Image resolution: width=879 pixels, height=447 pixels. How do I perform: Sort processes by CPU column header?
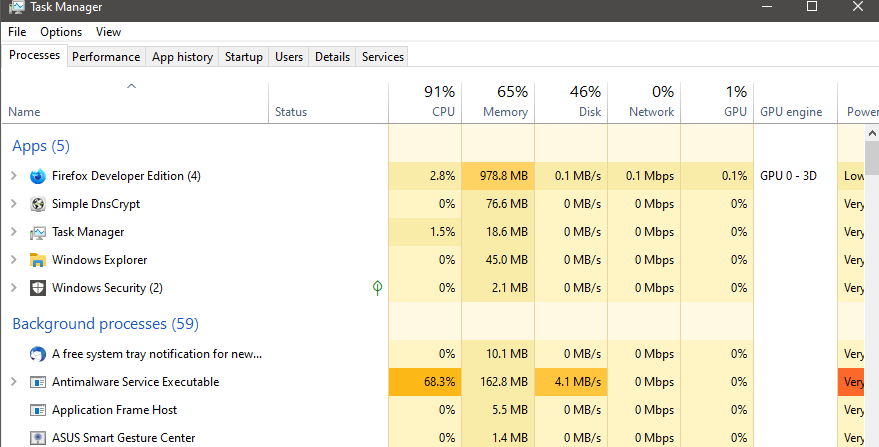[x=443, y=112]
